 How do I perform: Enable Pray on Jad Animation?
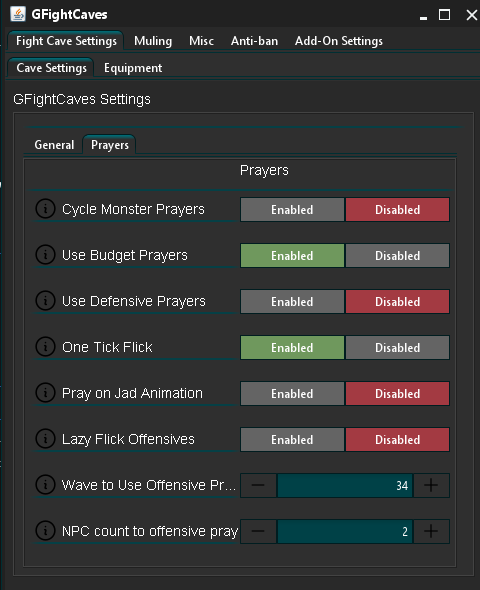pyautogui.click(x=292, y=394)
